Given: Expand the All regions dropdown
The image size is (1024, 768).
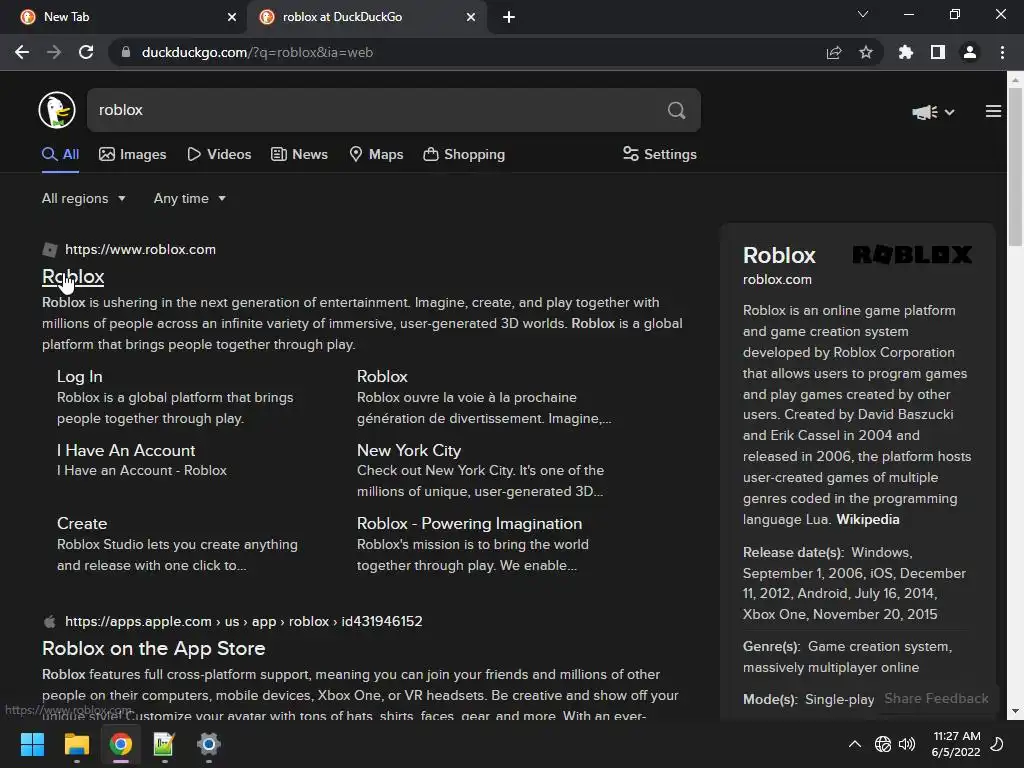Looking at the screenshot, I should tap(84, 199).
